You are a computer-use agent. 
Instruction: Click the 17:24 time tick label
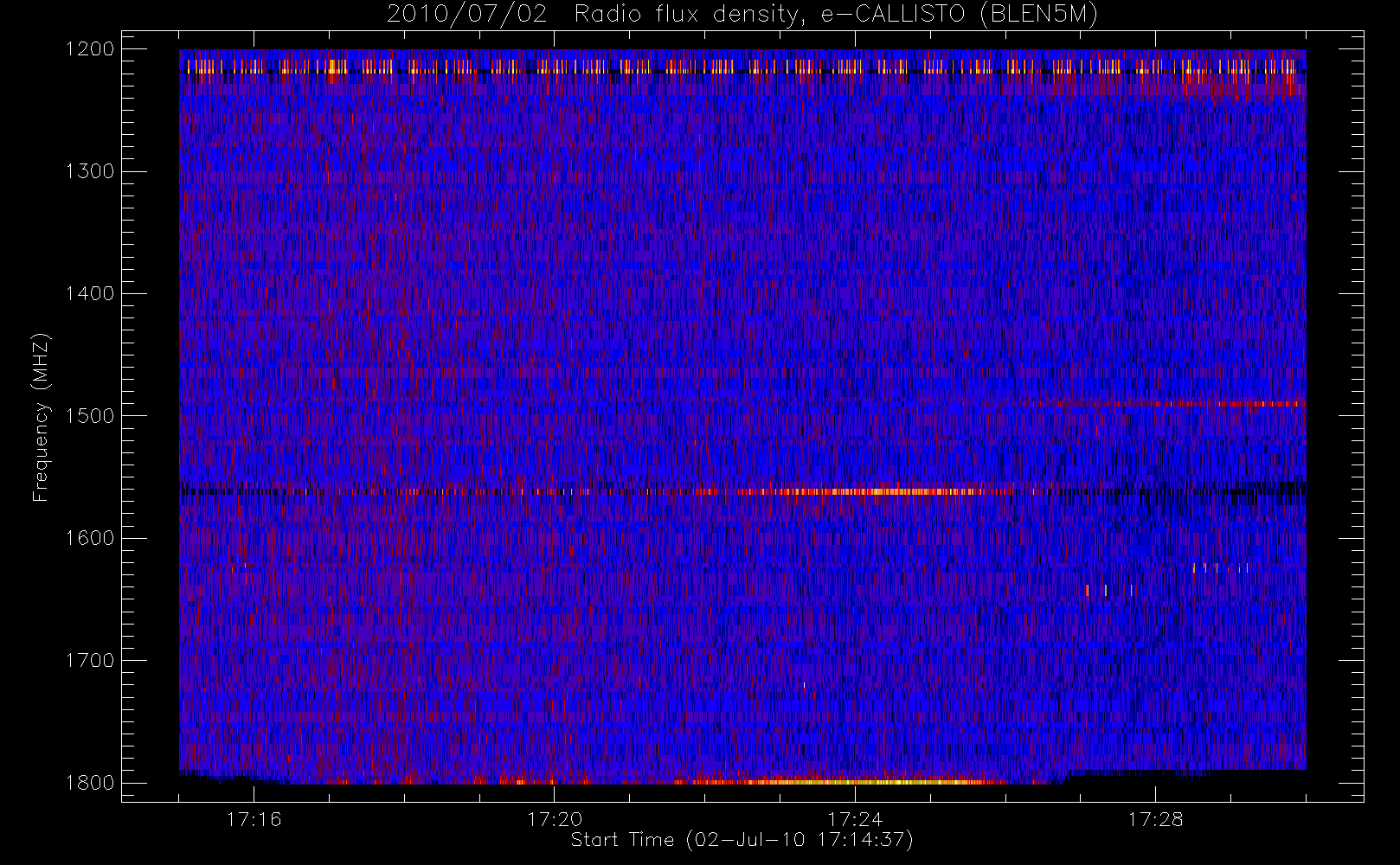point(855,819)
